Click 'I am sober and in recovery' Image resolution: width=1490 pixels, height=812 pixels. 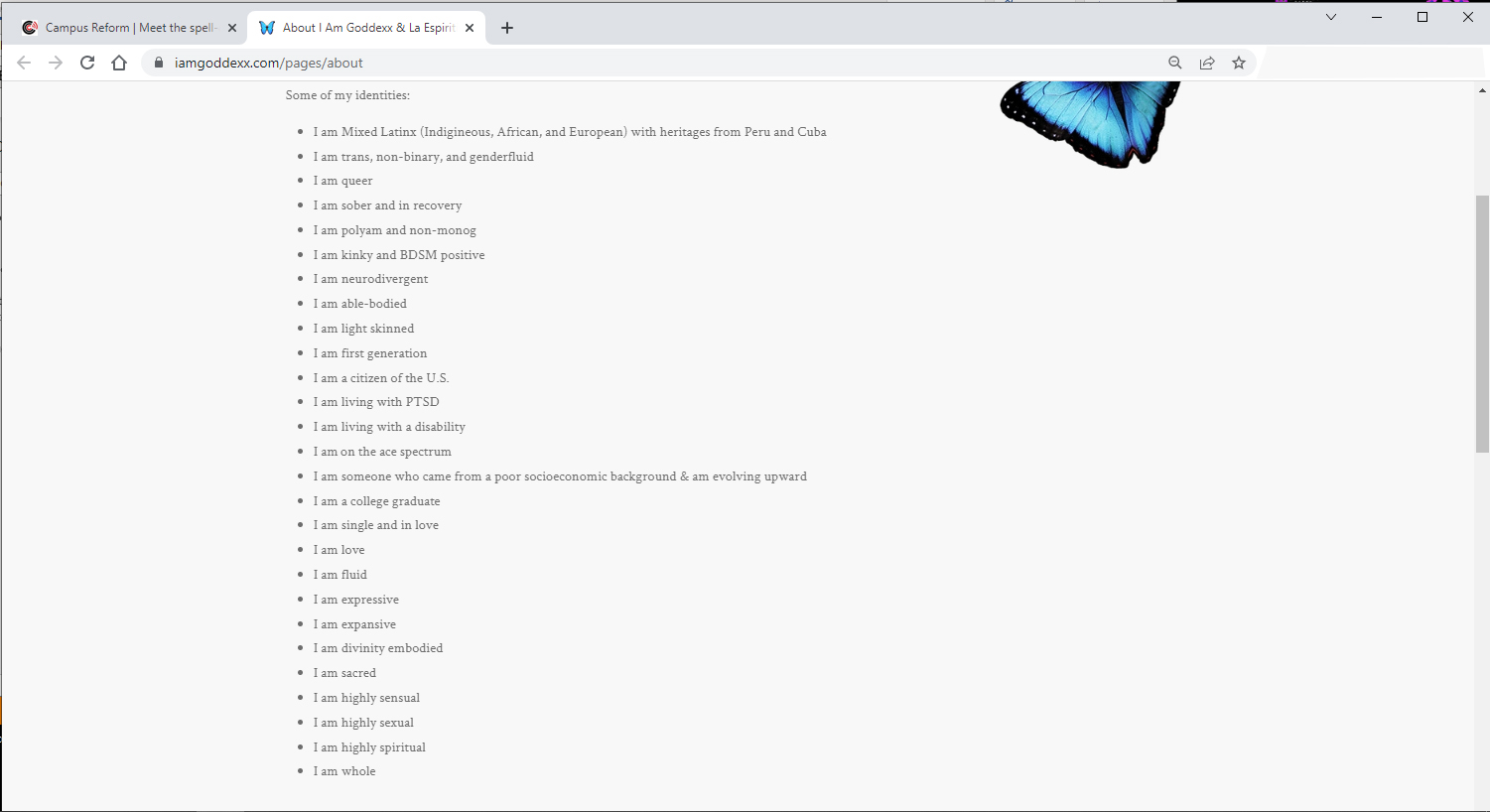[x=388, y=205]
